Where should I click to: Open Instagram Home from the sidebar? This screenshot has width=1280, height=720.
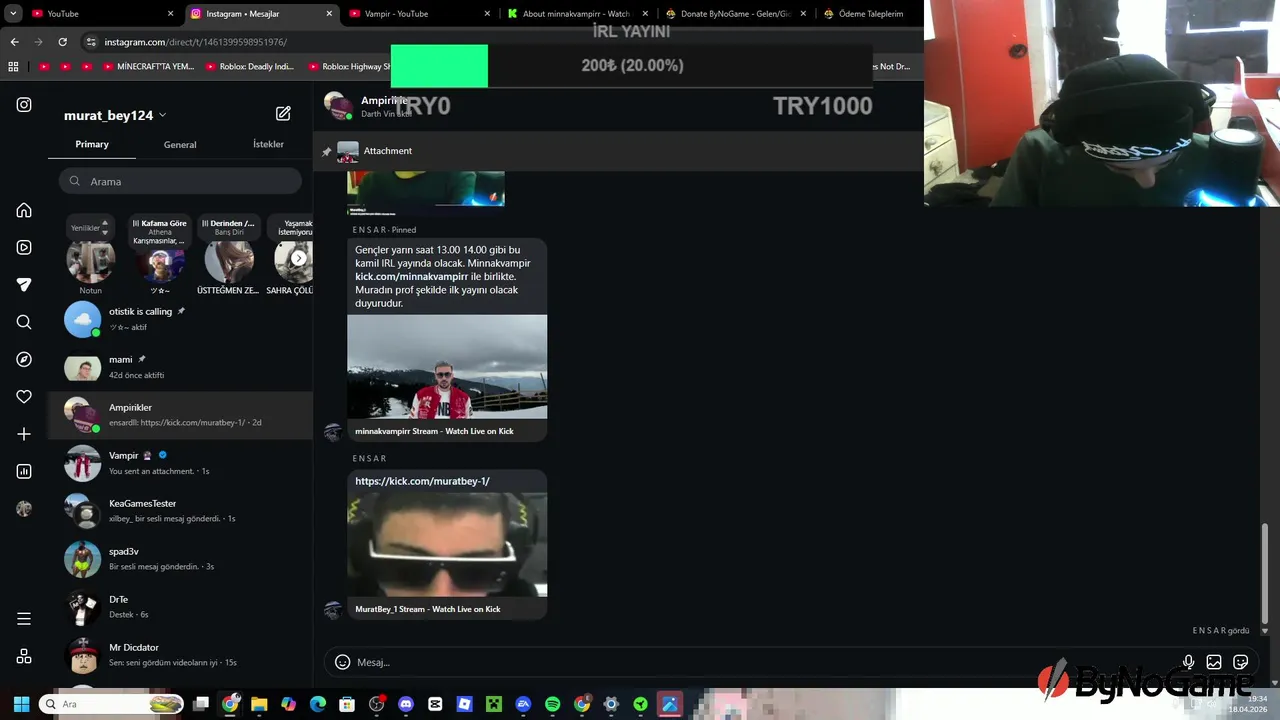pos(24,210)
